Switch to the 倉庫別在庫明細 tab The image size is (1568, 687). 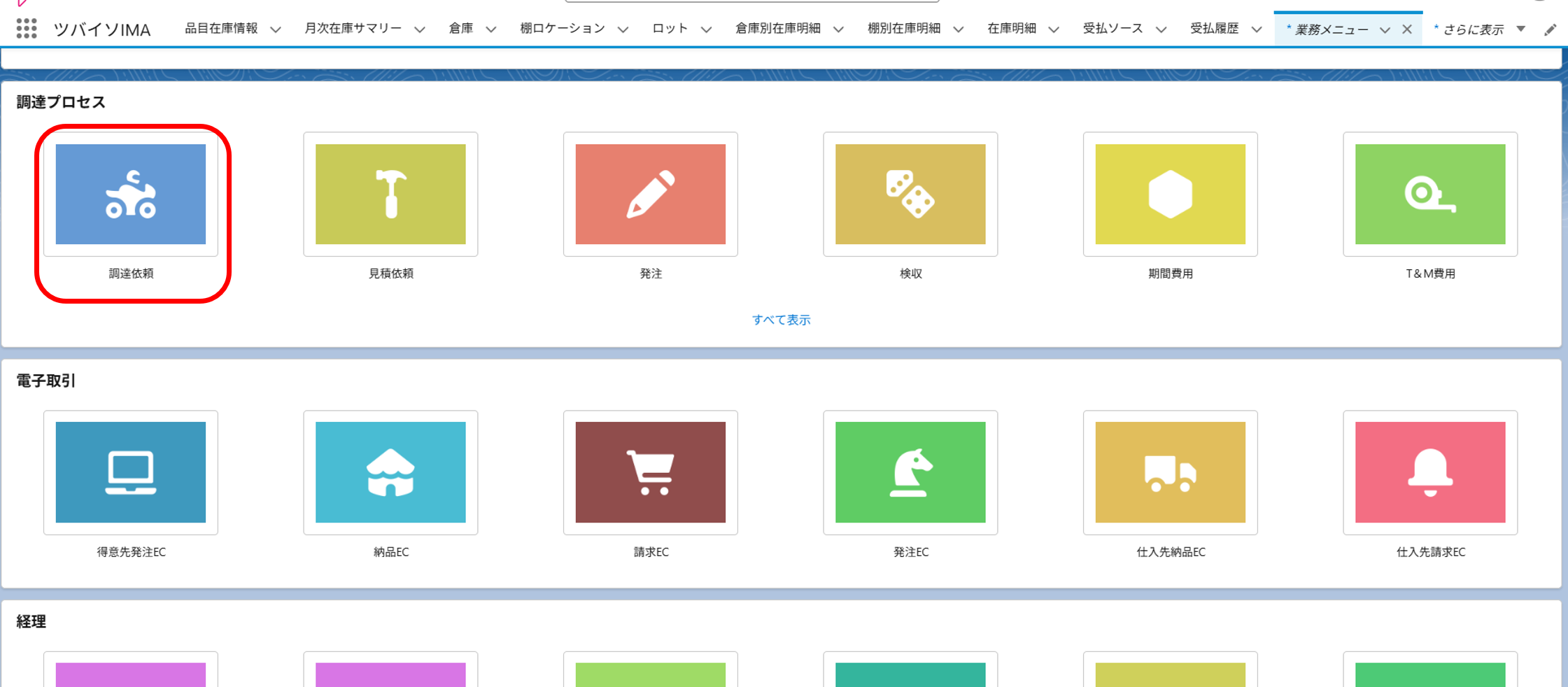778,29
